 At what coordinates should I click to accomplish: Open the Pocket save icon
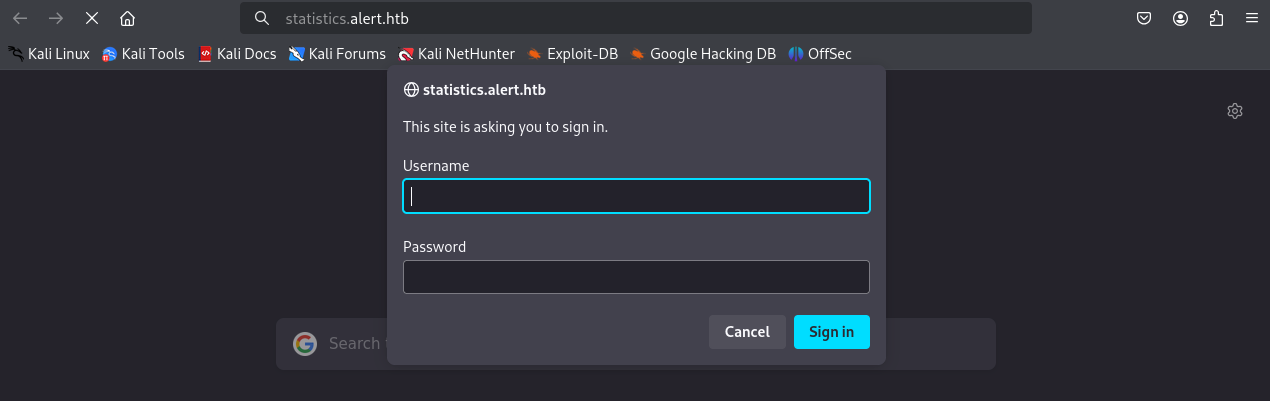pos(1145,18)
